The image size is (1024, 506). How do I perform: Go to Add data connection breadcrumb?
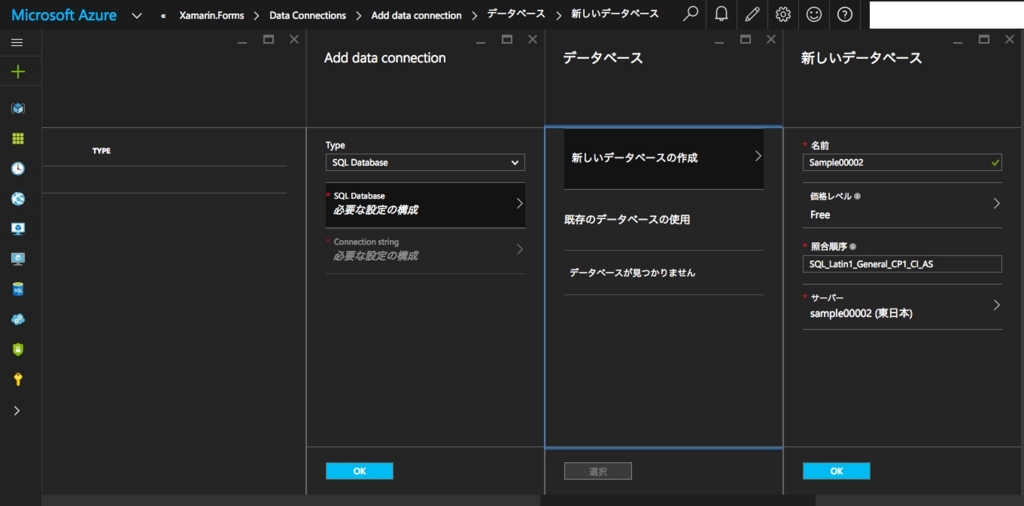(416, 15)
